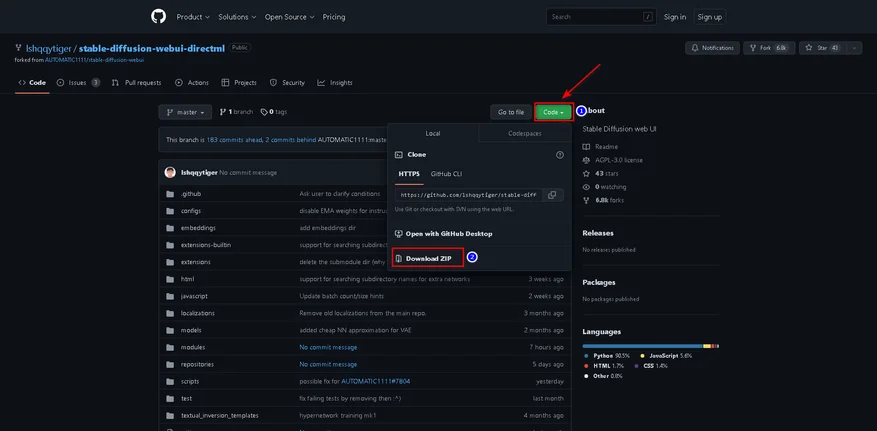Viewport: 877px width, 431px height.
Task: Switch to the Issues tab
Action: pyautogui.click(x=78, y=83)
